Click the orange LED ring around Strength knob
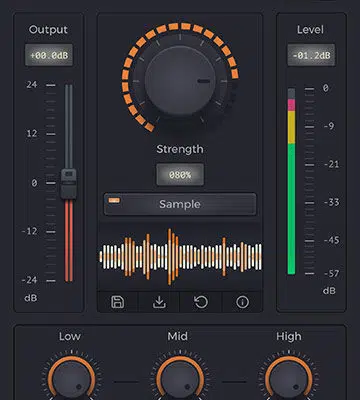Screen dimensions: 360x400 point(180,77)
